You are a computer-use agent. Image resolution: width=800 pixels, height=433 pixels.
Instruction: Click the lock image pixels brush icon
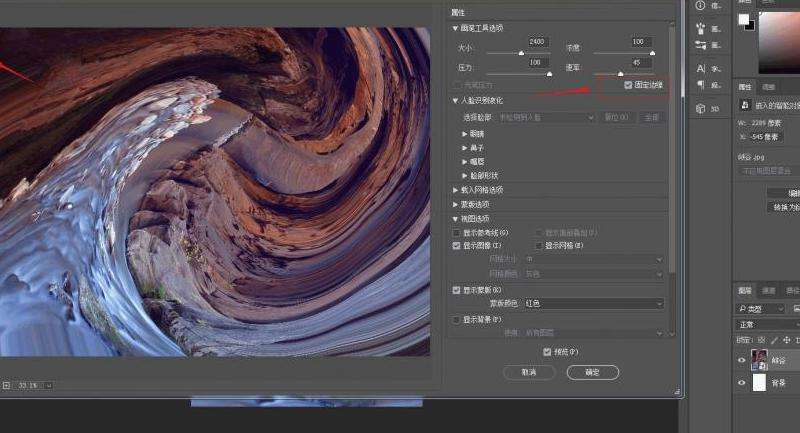774,340
